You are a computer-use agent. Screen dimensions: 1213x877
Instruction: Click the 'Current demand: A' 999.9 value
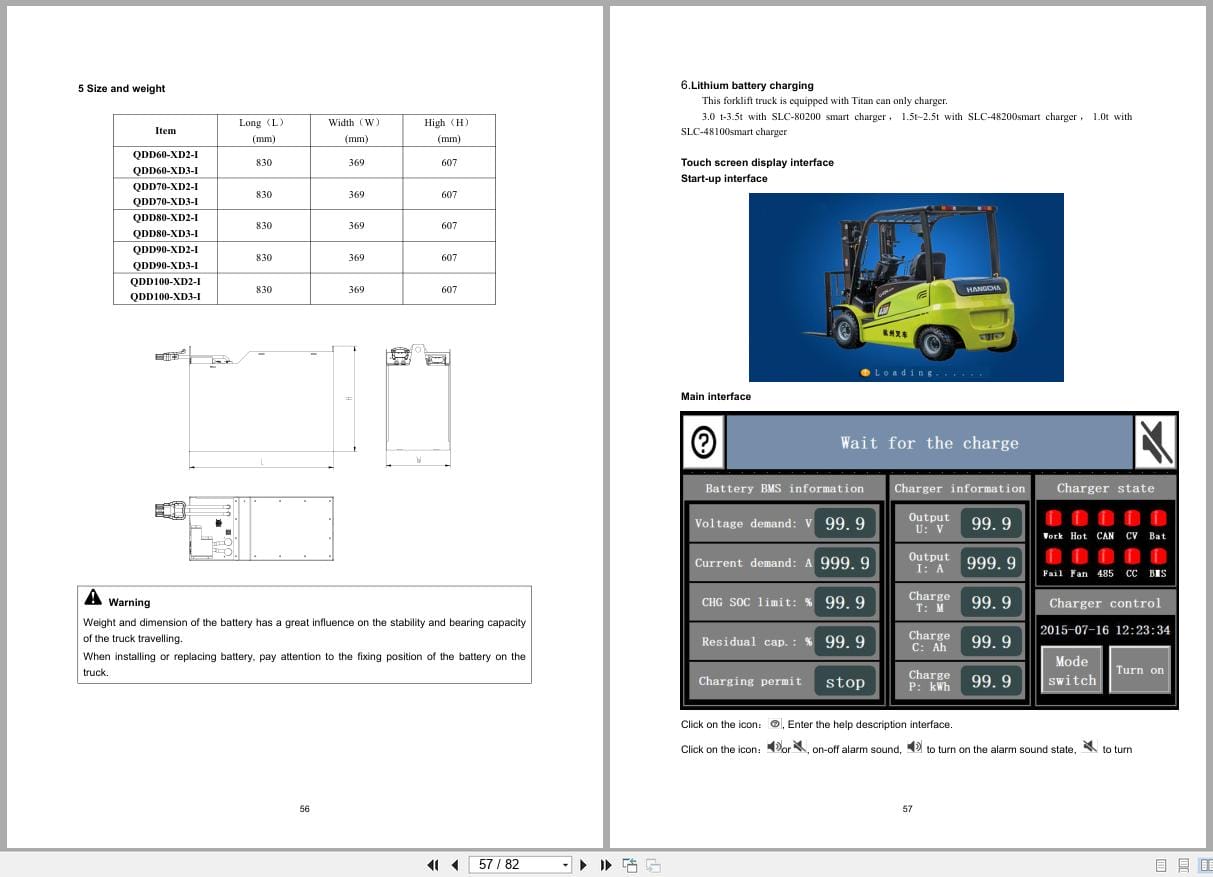coord(845,563)
